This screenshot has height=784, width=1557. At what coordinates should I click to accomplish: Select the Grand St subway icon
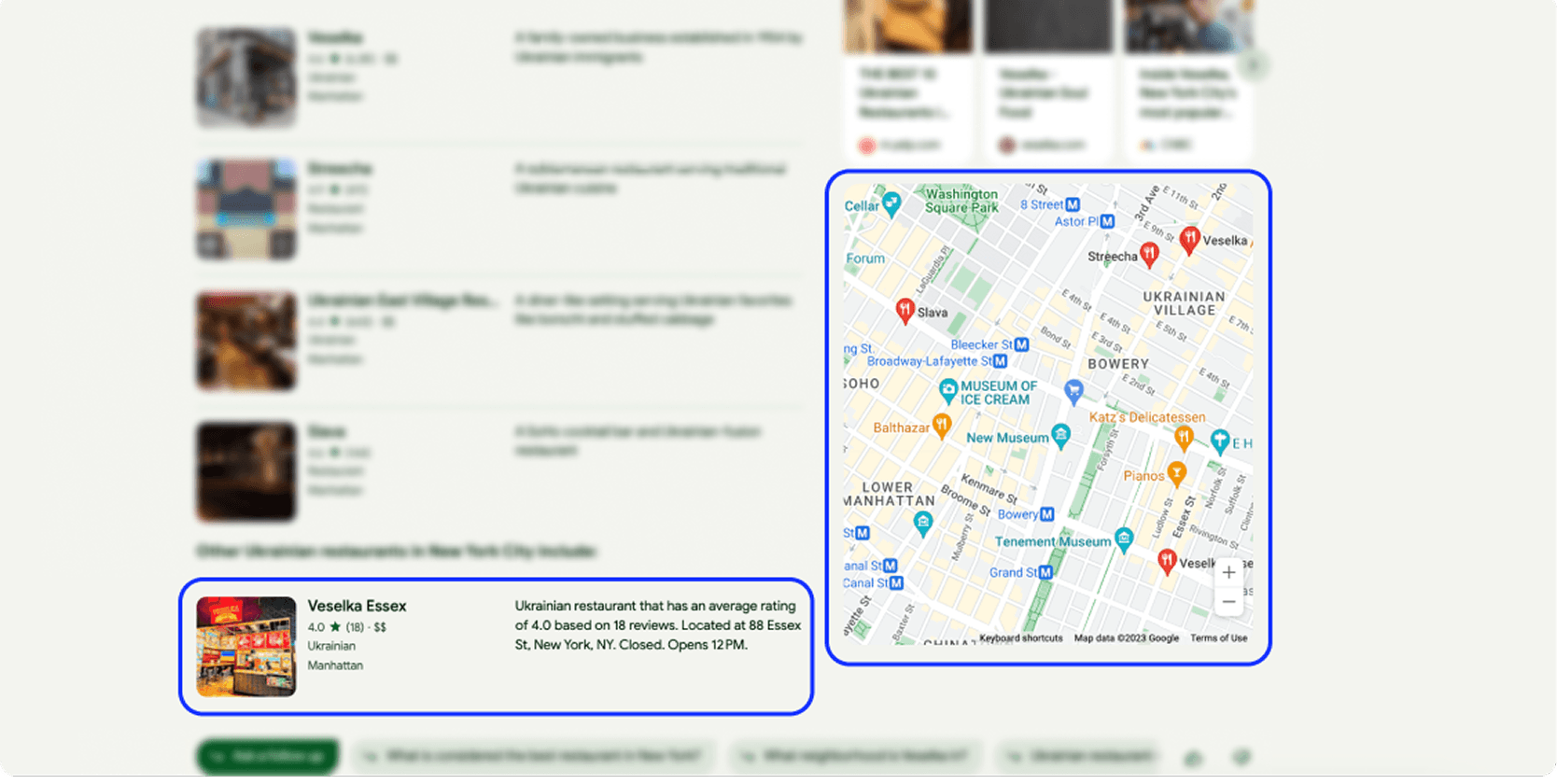1045,572
